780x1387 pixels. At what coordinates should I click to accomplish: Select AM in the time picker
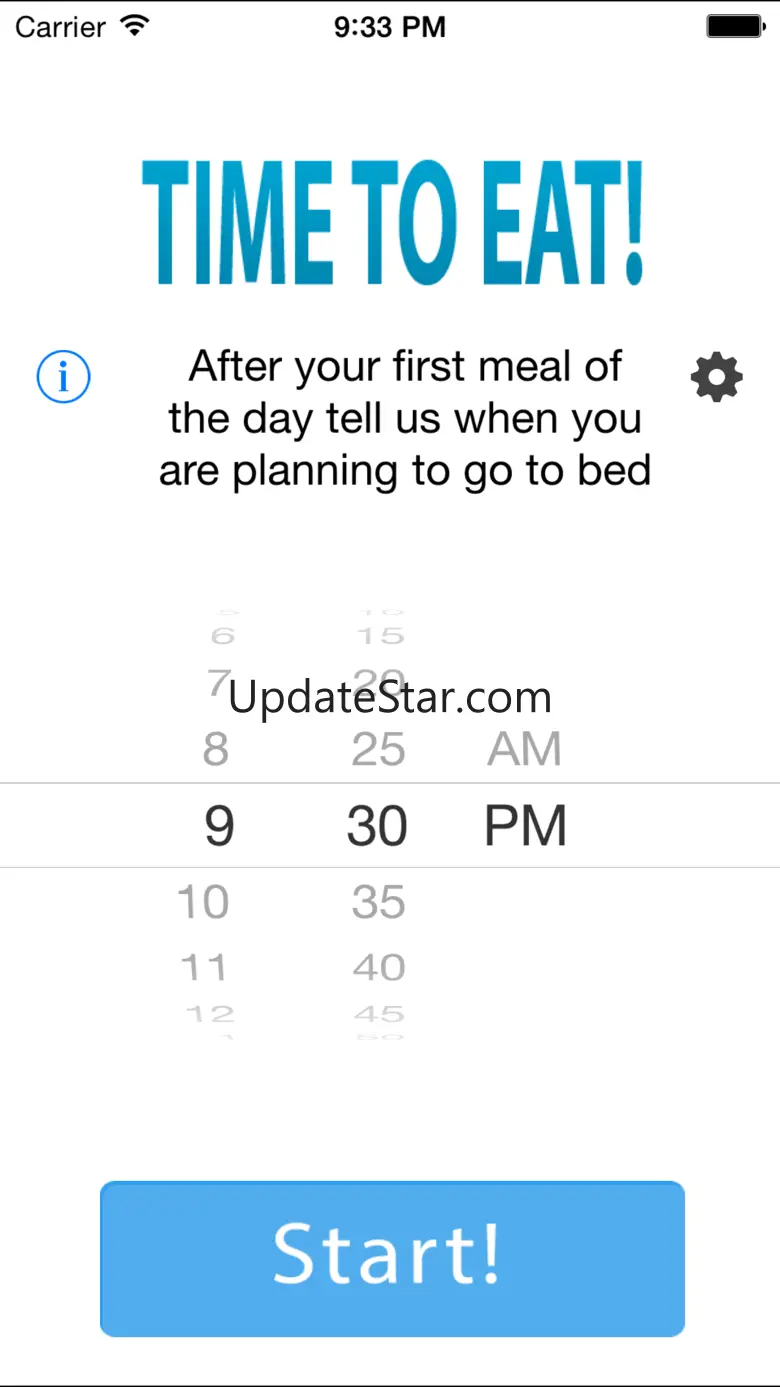(x=524, y=750)
